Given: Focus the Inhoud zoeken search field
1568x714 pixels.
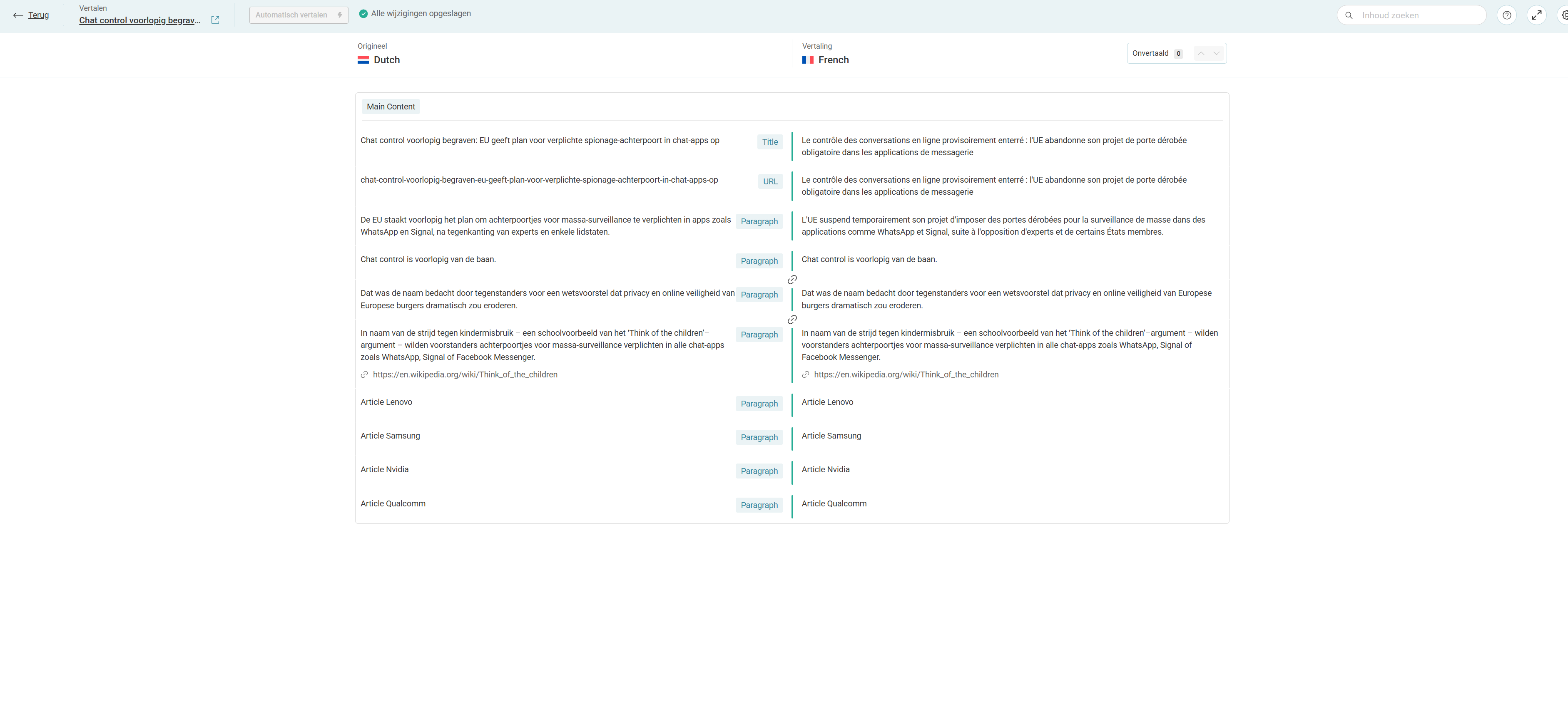Looking at the screenshot, I should (x=1418, y=15).
